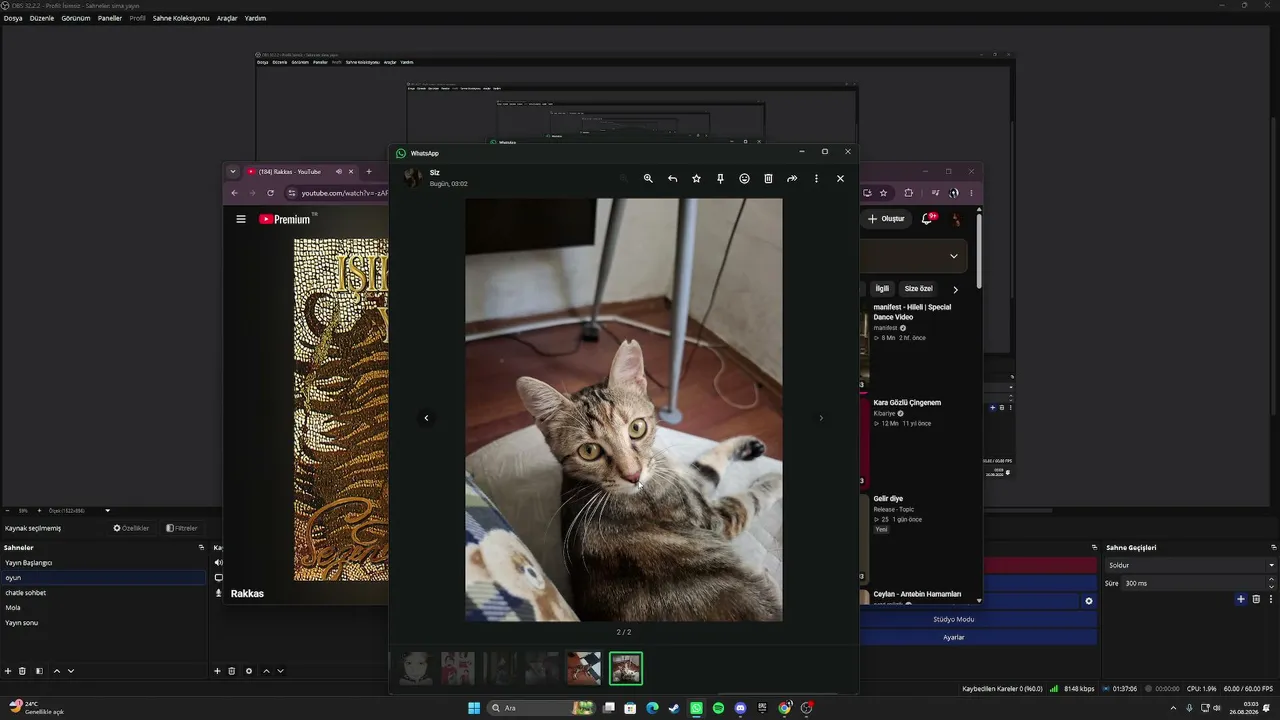Undock the Sahneler panel
Image resolution: width=1280 pixels, height=720 pixels.
201,548
